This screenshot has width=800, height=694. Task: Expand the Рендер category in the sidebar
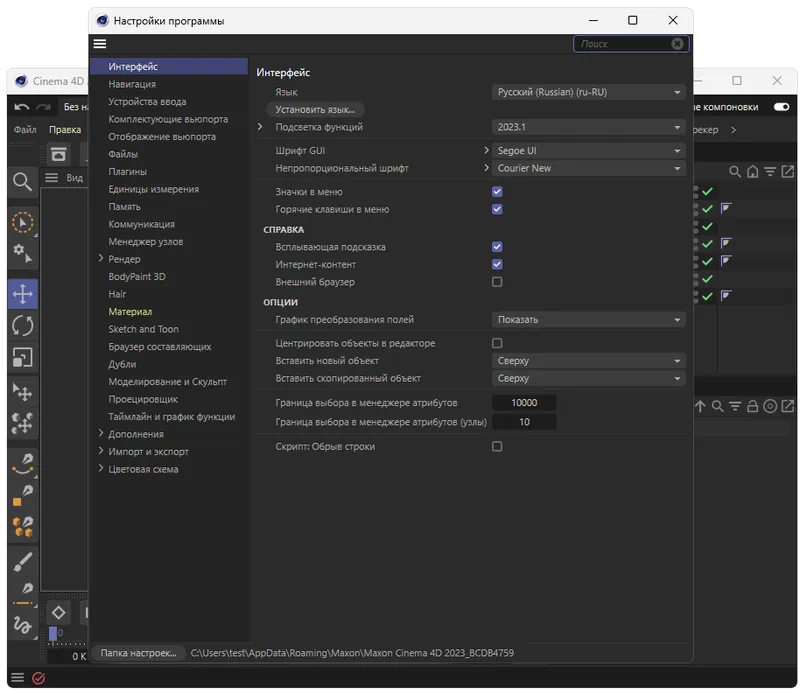coord(101,259)
